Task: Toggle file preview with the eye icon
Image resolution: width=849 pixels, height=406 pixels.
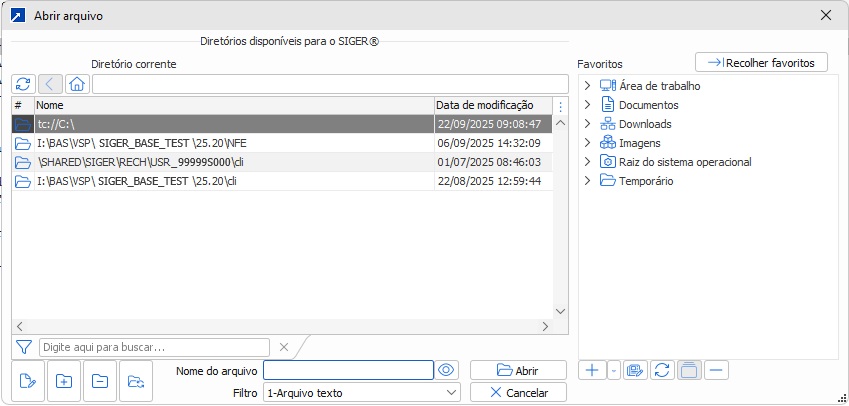Action: [446, 370]
